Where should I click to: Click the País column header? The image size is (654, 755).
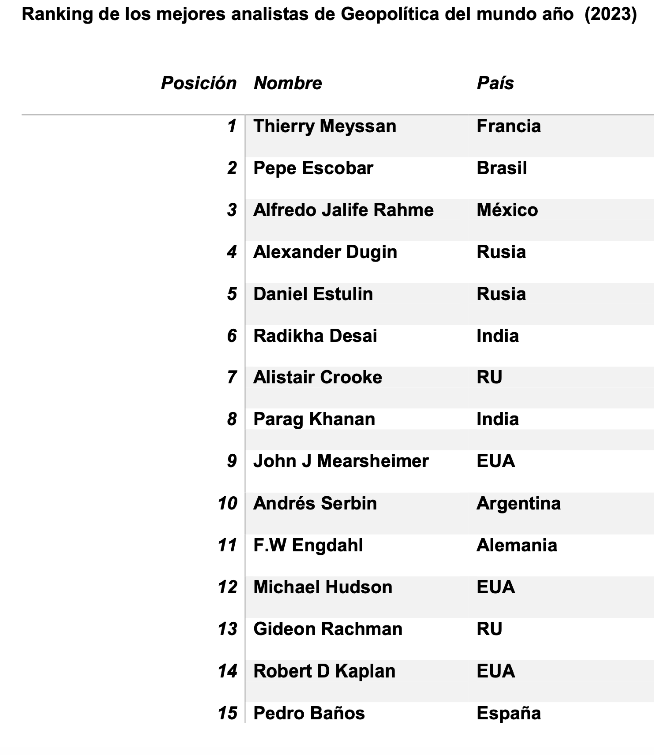[495, 83]
